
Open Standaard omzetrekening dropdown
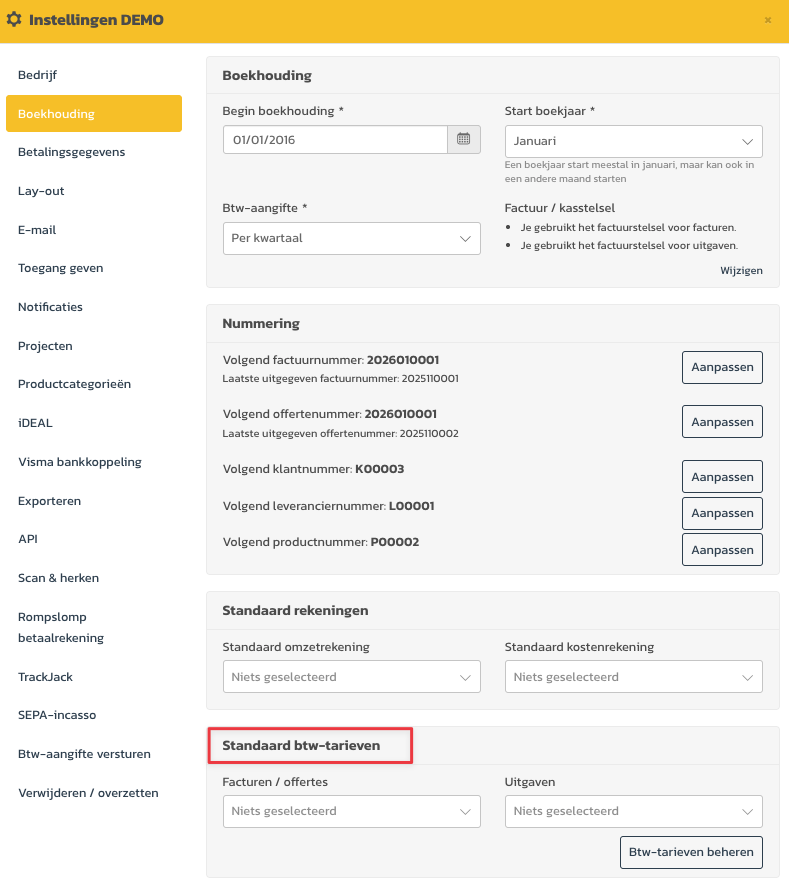(351, 677)
